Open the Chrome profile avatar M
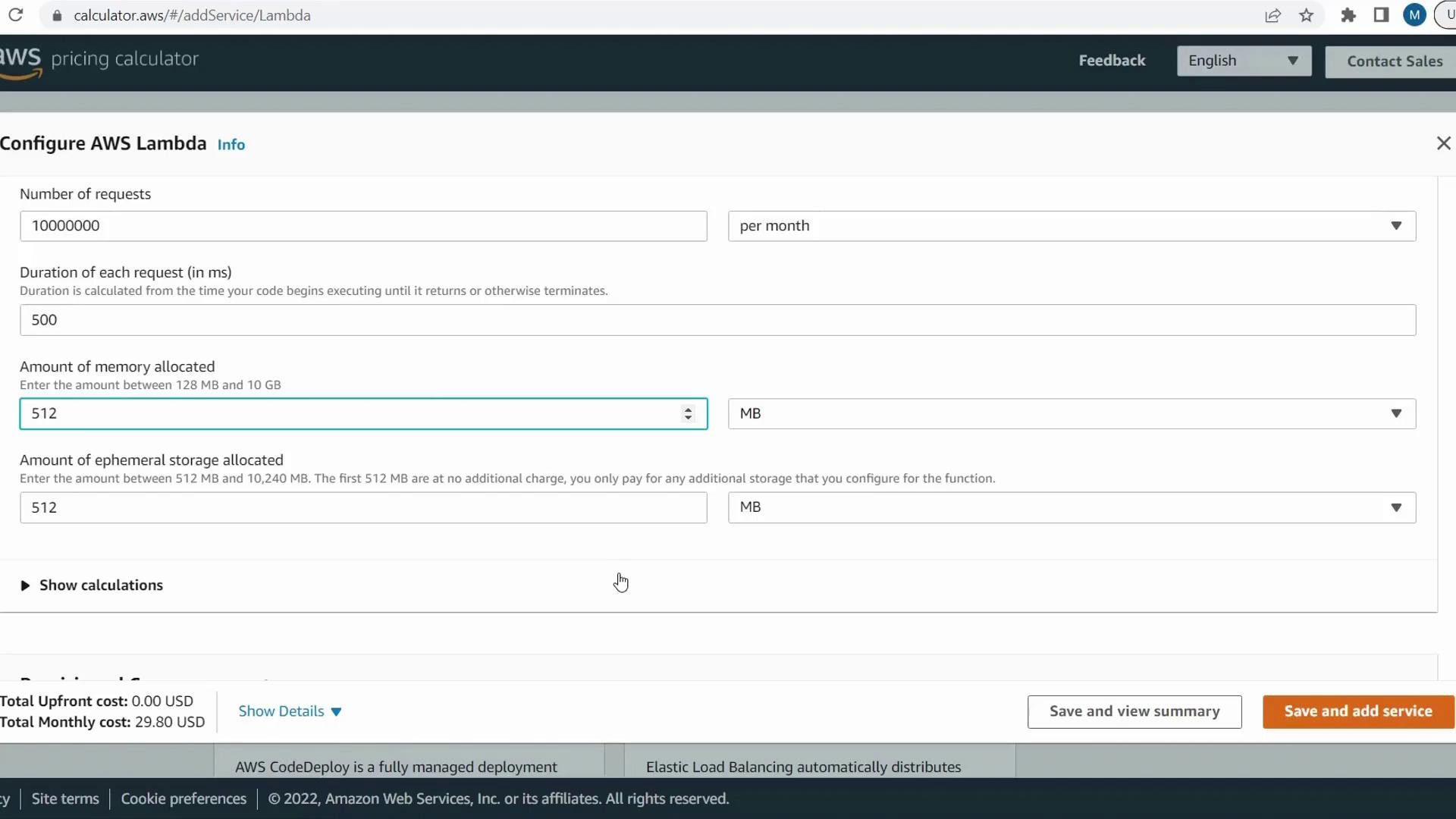Viewport: 1456px width, 819px height. (1414, 15)
